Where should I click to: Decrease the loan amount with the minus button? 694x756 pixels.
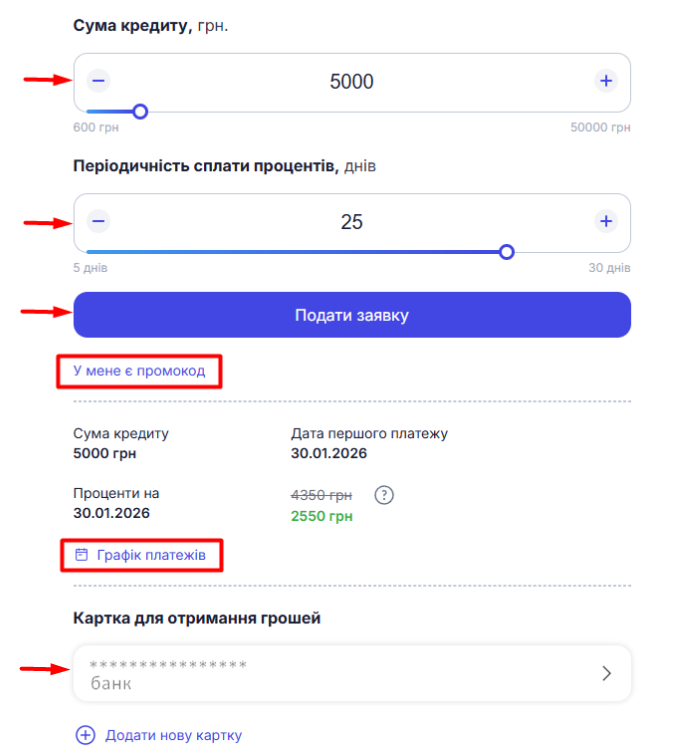coord(99,81)
